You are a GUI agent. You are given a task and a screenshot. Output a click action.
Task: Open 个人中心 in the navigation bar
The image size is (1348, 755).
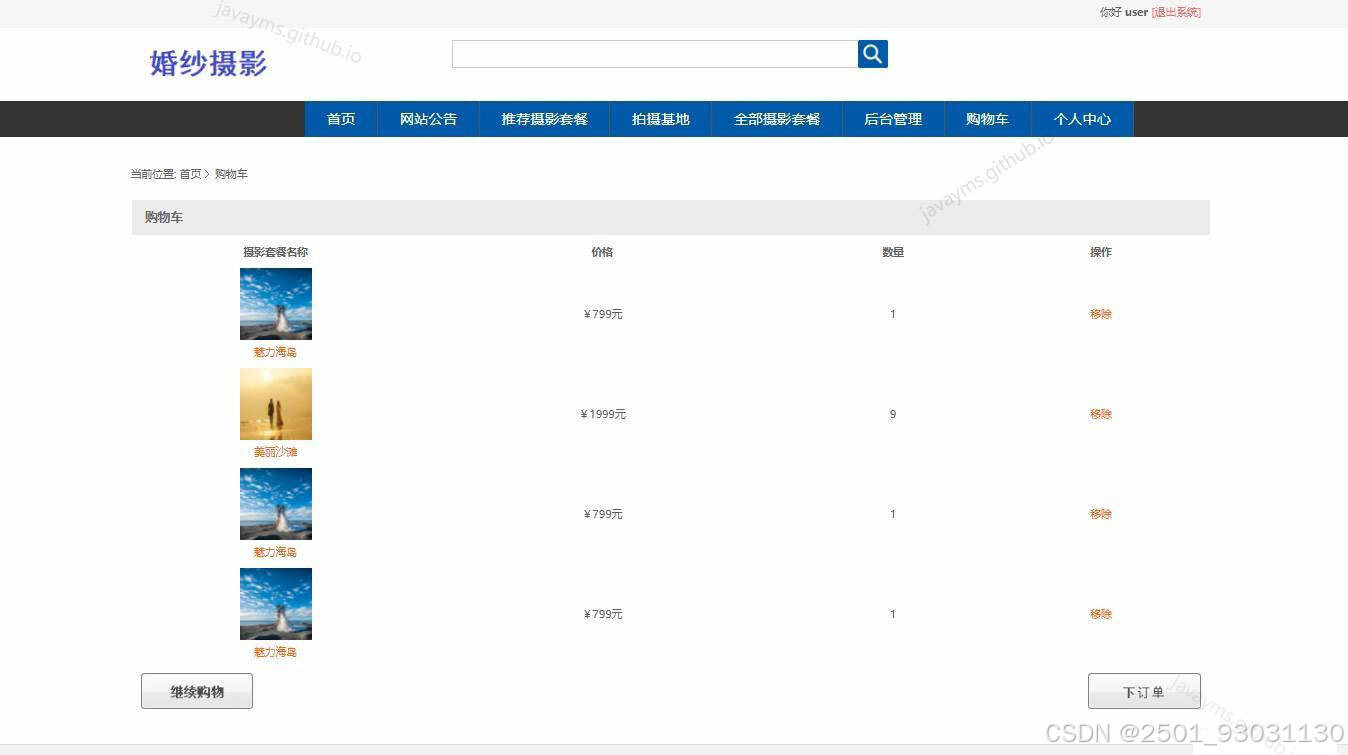(x=1082, y=119)
